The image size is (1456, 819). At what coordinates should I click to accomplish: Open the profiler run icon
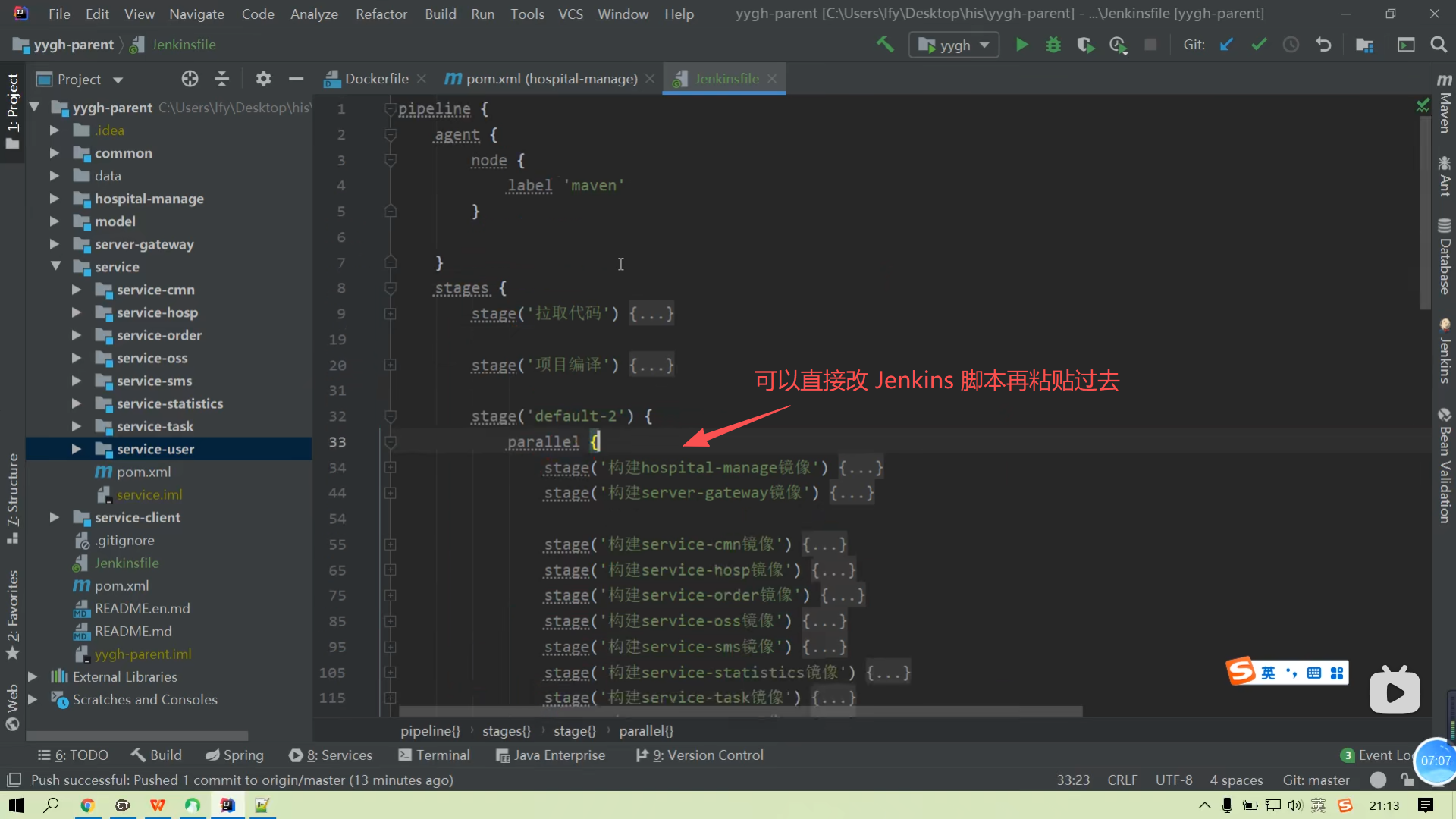pos(1119,45)
